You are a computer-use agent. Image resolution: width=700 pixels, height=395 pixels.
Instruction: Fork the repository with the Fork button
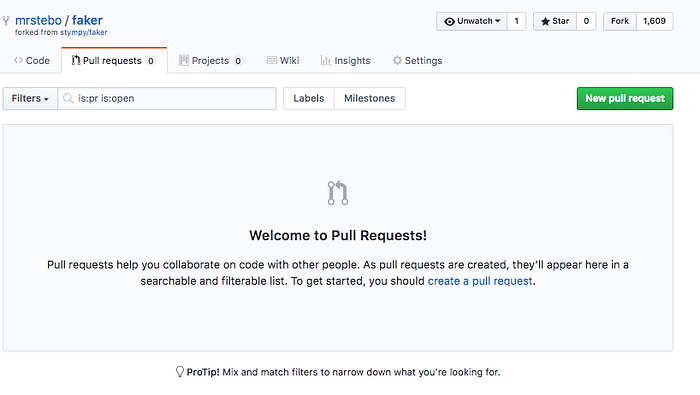click(620, 21)
